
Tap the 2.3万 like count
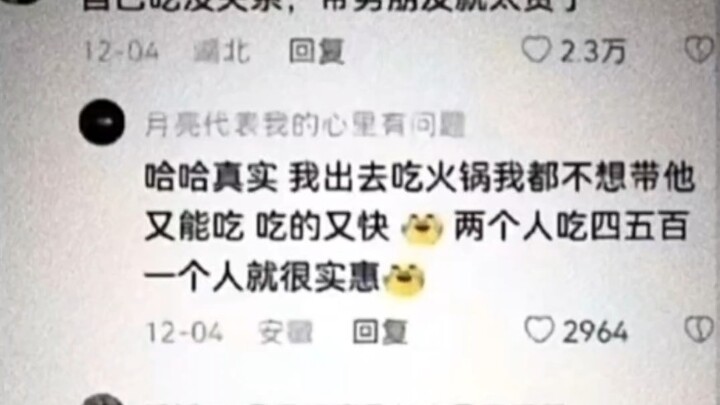click(x=593, y=51)
